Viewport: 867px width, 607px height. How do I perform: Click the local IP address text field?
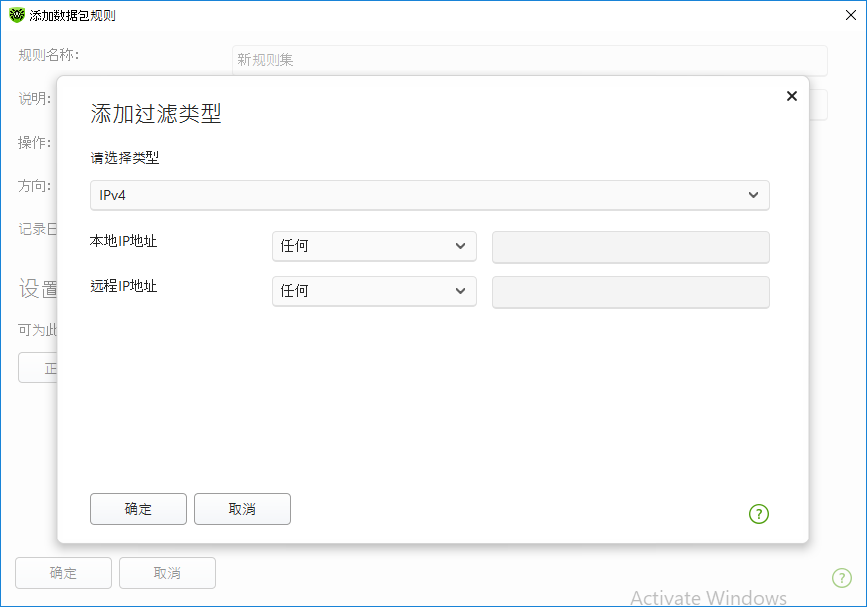pyautogui.click(x=630, y=246)
